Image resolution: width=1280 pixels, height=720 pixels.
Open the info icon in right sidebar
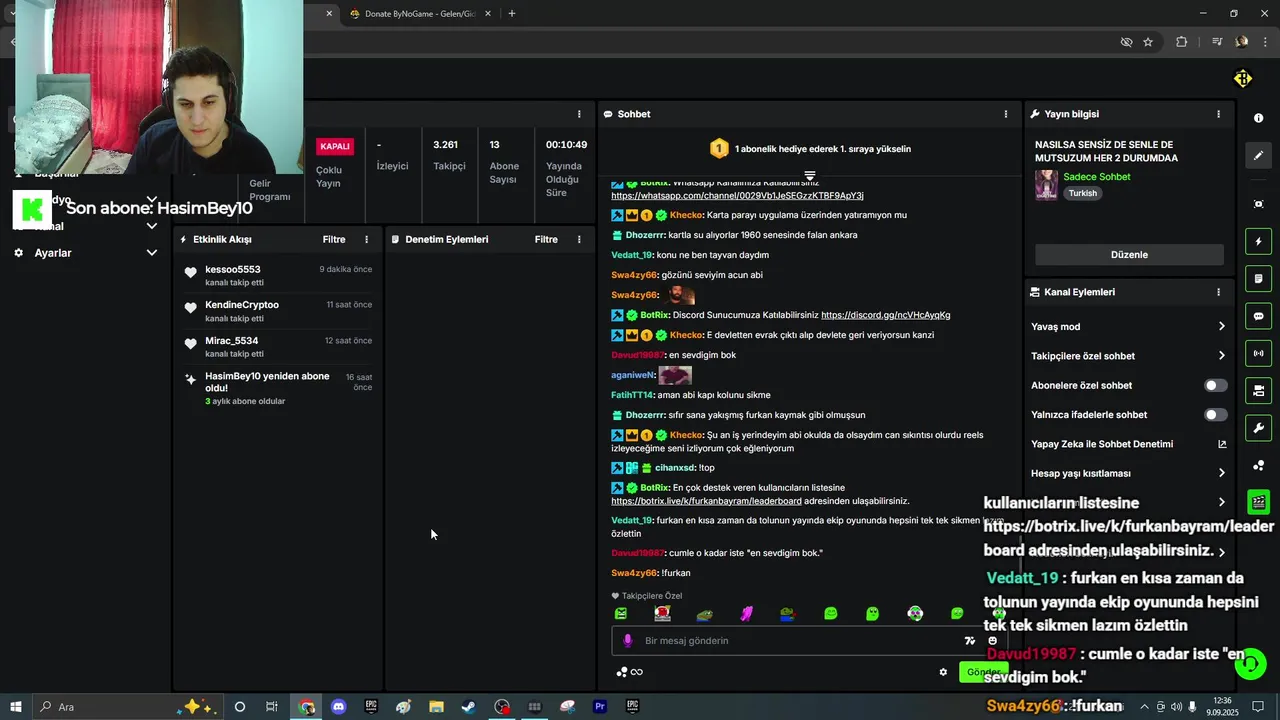(1258, 118)
